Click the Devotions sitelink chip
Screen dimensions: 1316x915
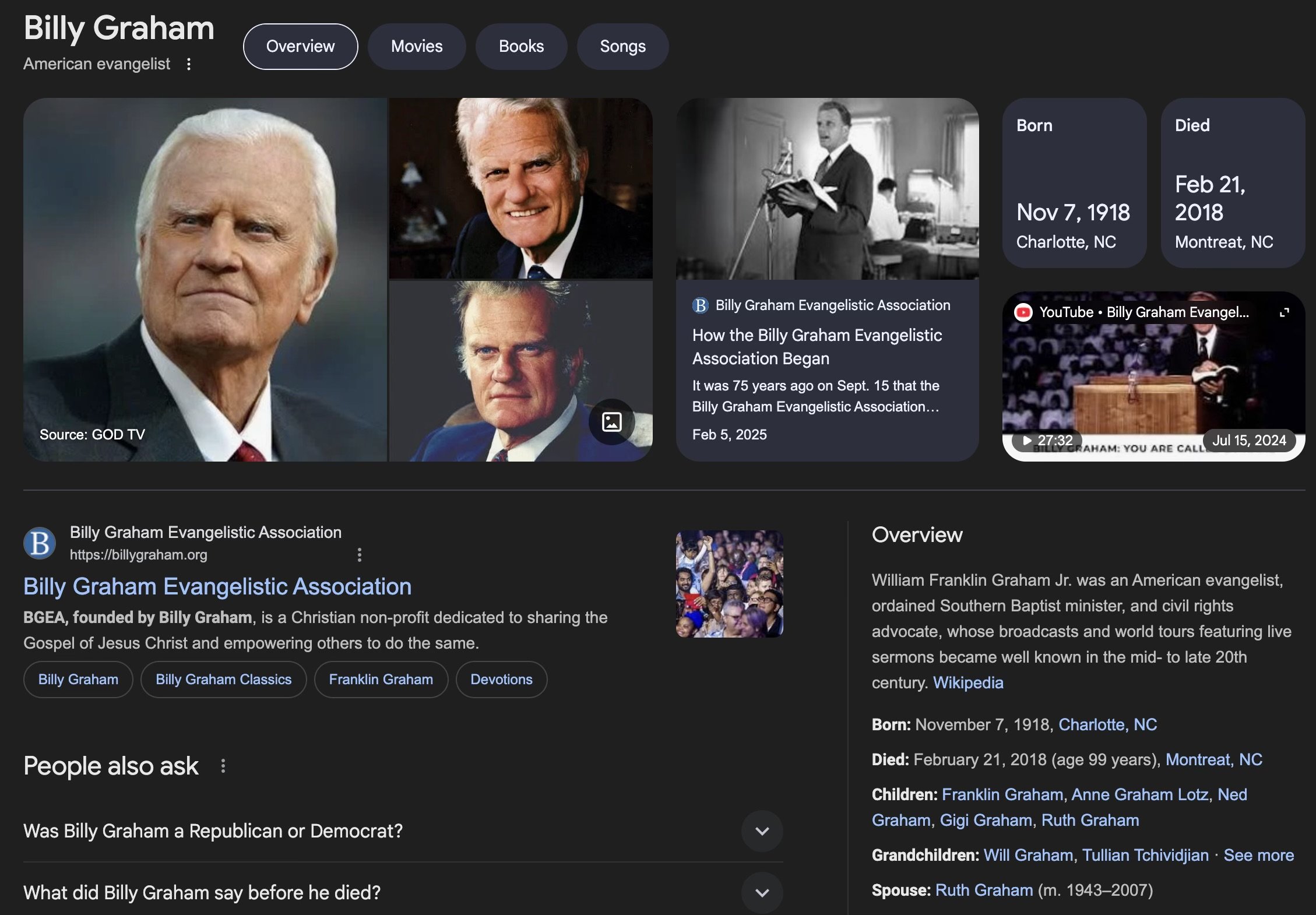coord(501,680)
